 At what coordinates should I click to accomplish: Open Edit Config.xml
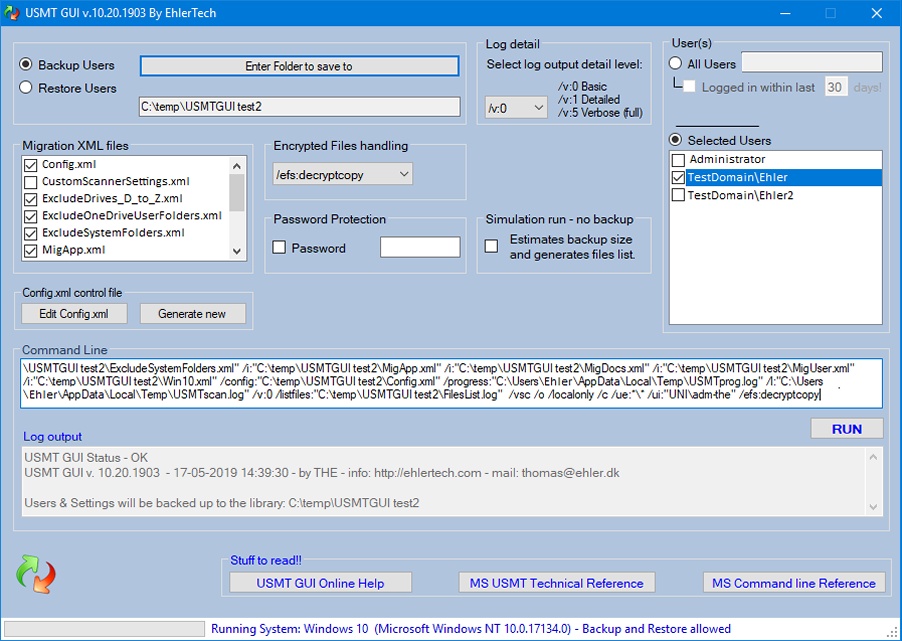click(74, 314)
